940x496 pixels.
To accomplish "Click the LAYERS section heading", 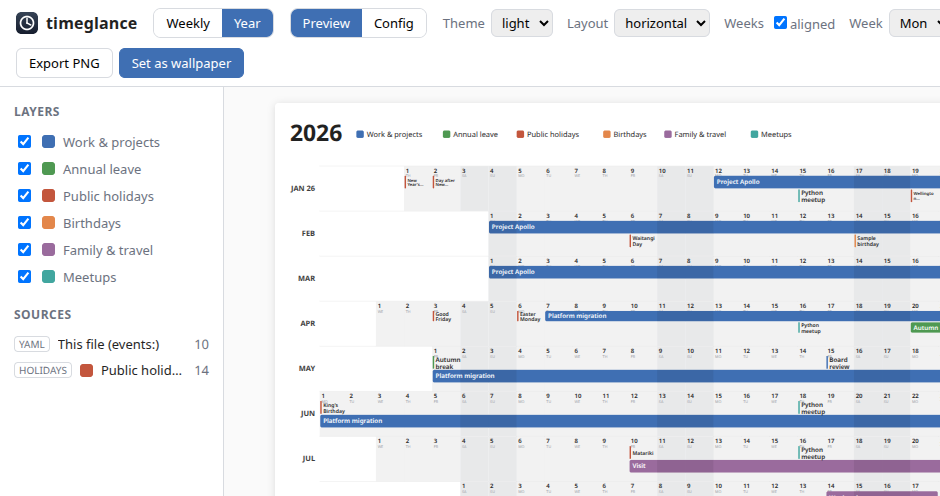I will click(37, 112).
